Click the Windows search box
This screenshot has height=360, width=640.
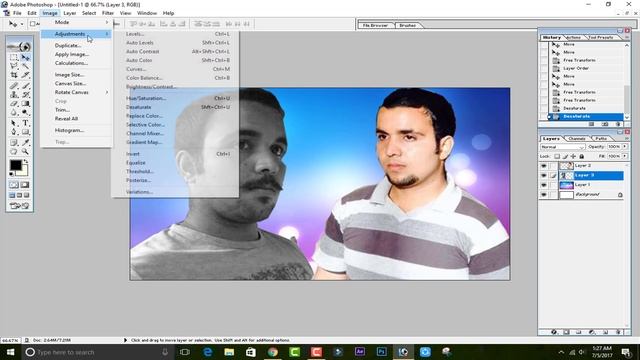click(97, 352)
